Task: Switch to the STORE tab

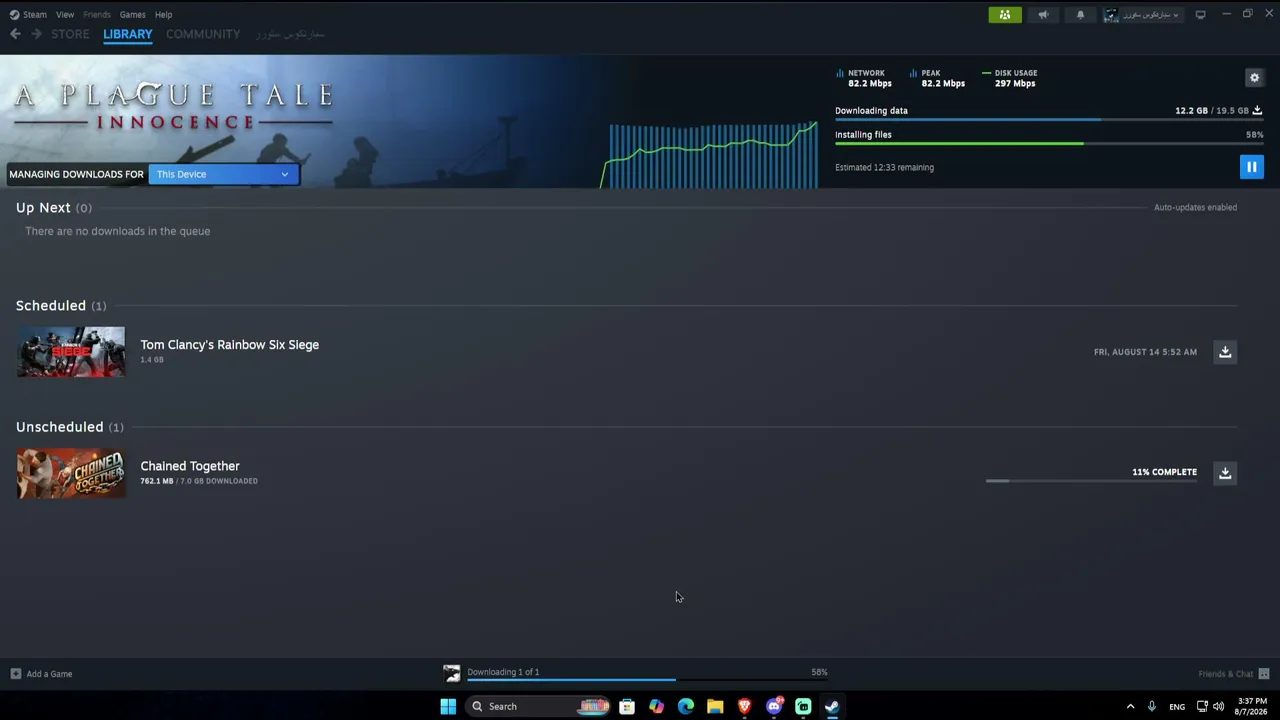Action: click(70, 34)
